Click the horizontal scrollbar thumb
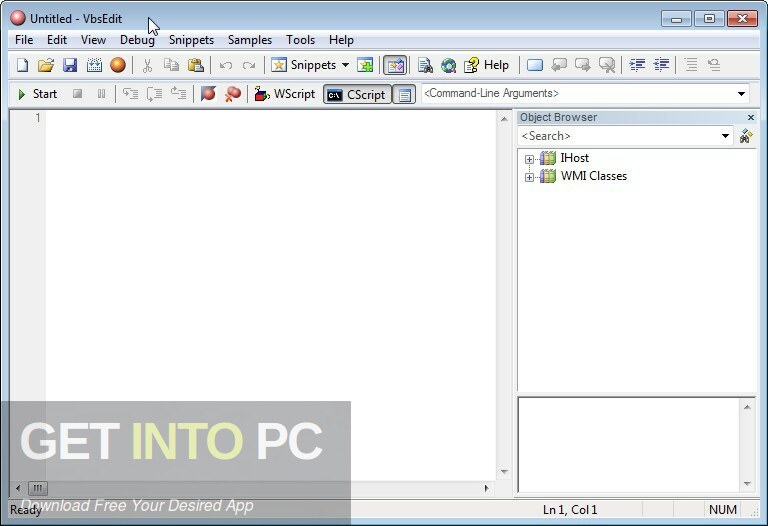Viewport: 768px width, 526px height. (38, 488)
